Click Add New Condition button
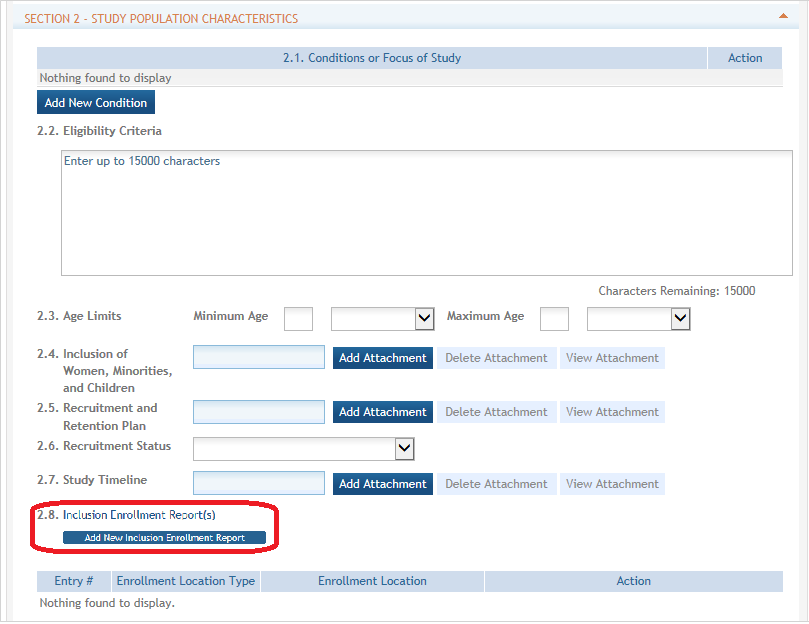This screenshot has width=809, height=624. point(96,102)
